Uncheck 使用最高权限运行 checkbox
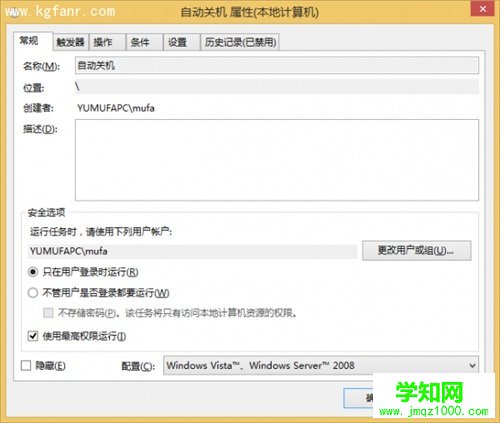 pyautogui.click(x=33, y=336)
